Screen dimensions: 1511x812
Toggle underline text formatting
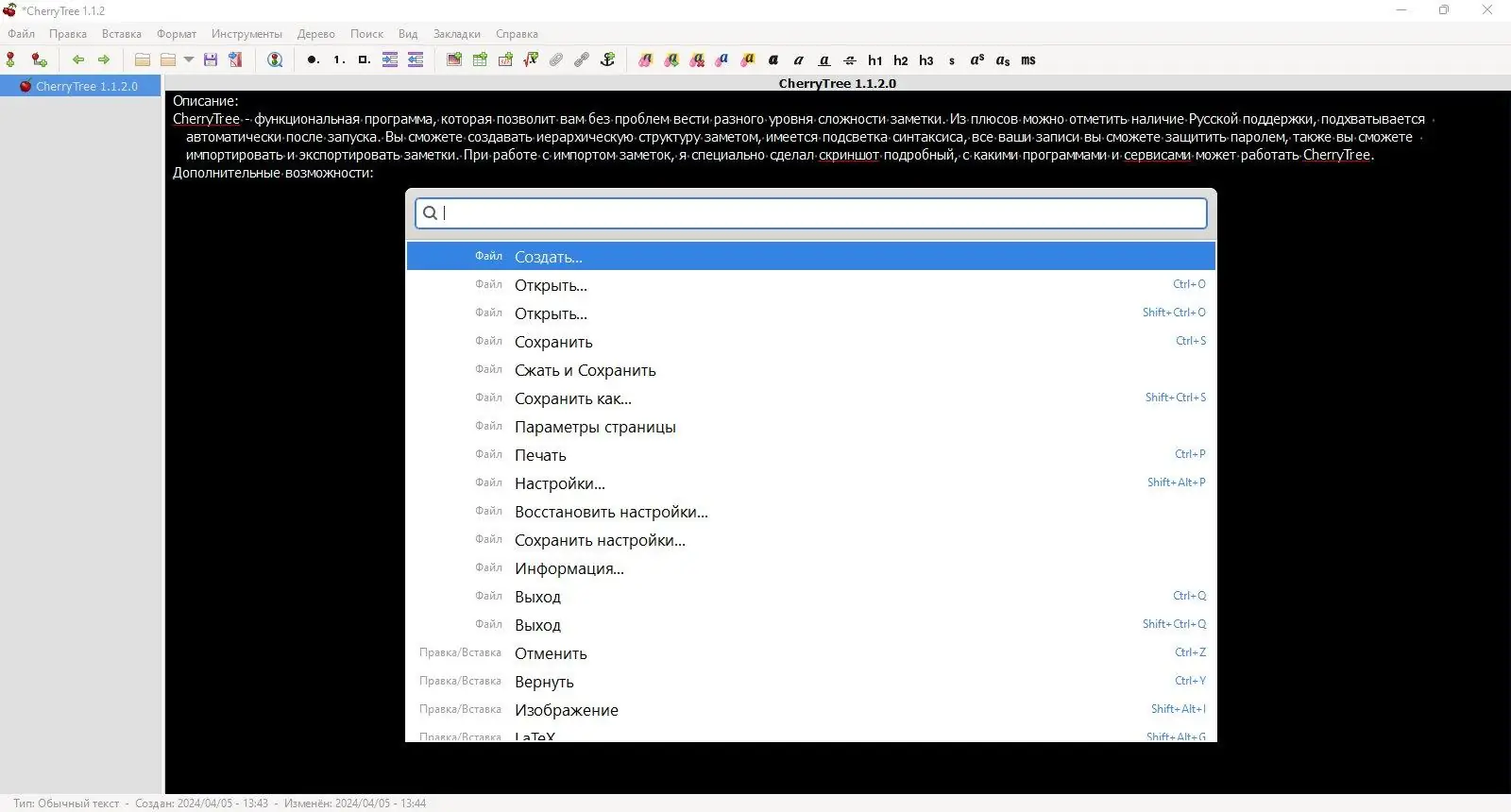[824, 59]
